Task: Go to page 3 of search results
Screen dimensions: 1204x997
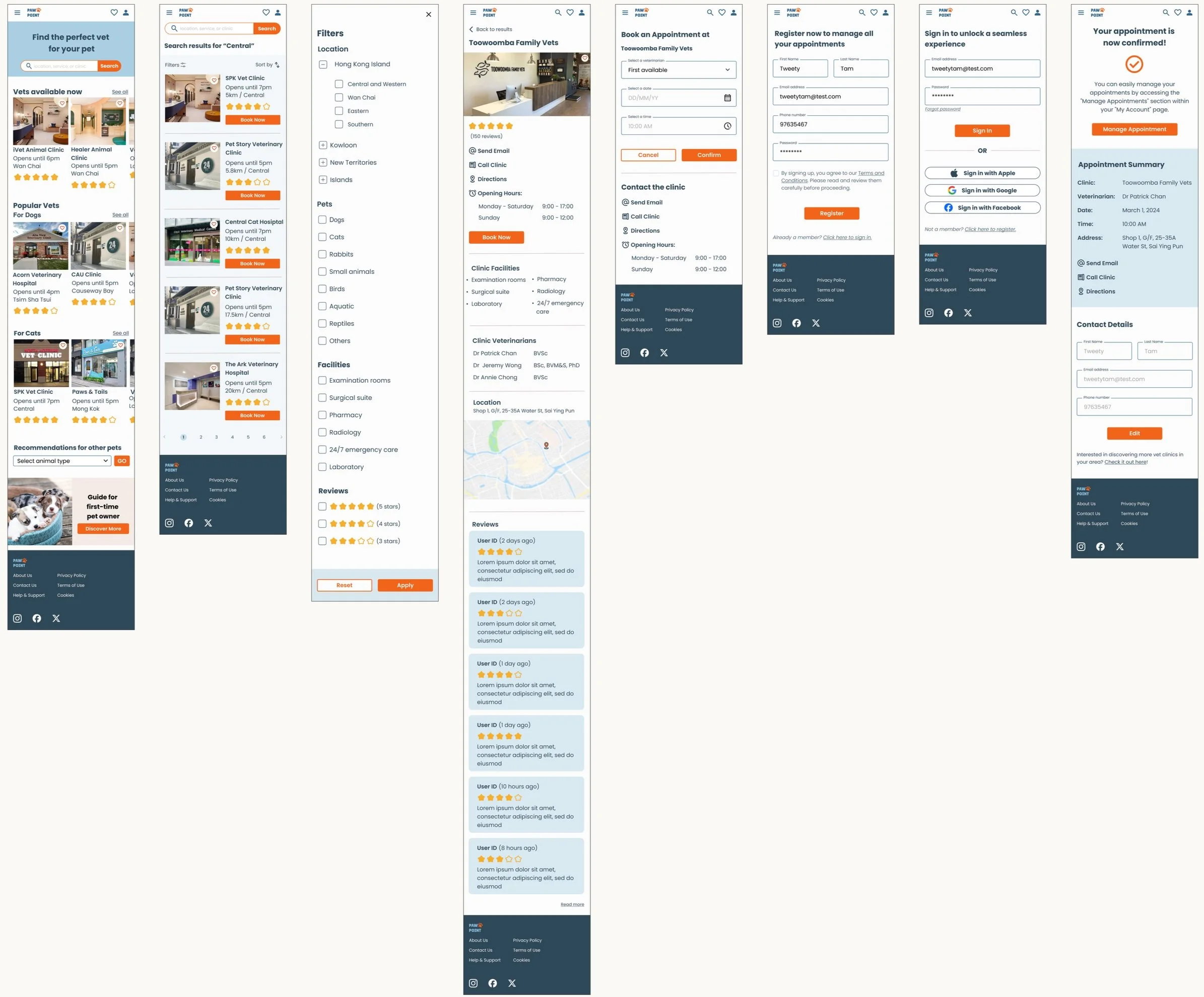Action: point(216,437)
